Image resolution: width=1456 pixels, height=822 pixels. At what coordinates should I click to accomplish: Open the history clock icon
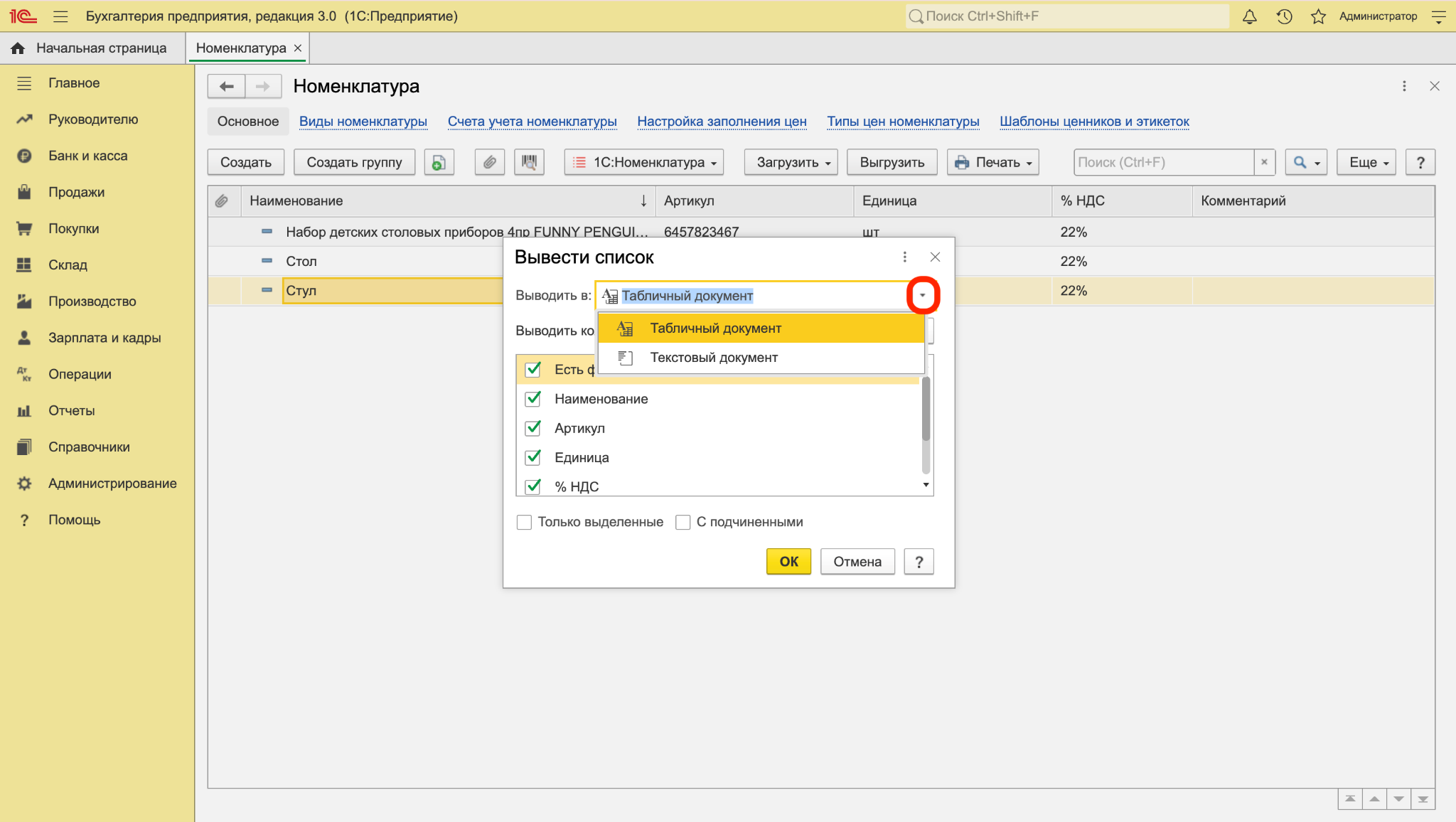1284,16
